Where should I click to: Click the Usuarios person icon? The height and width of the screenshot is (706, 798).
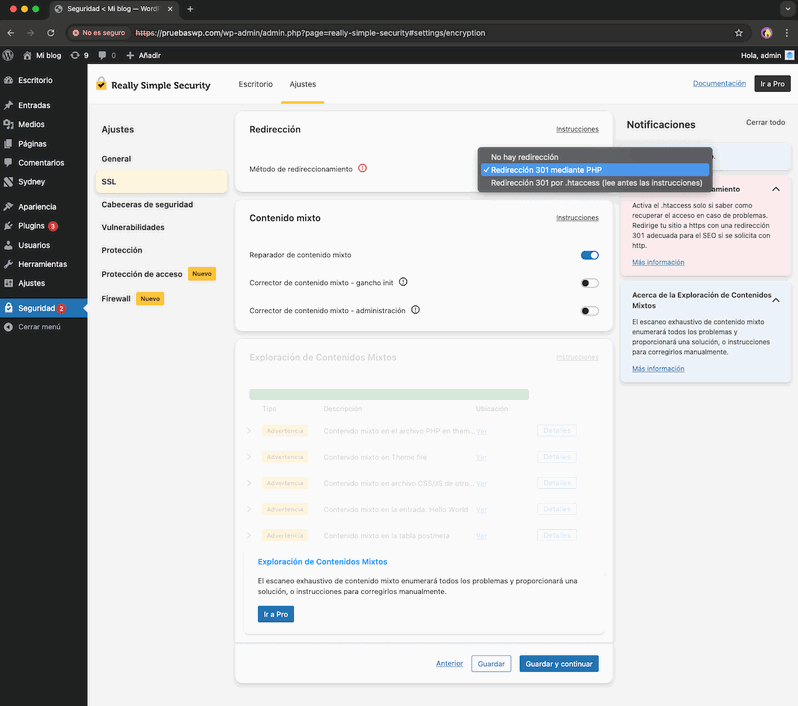click(8, 245)
